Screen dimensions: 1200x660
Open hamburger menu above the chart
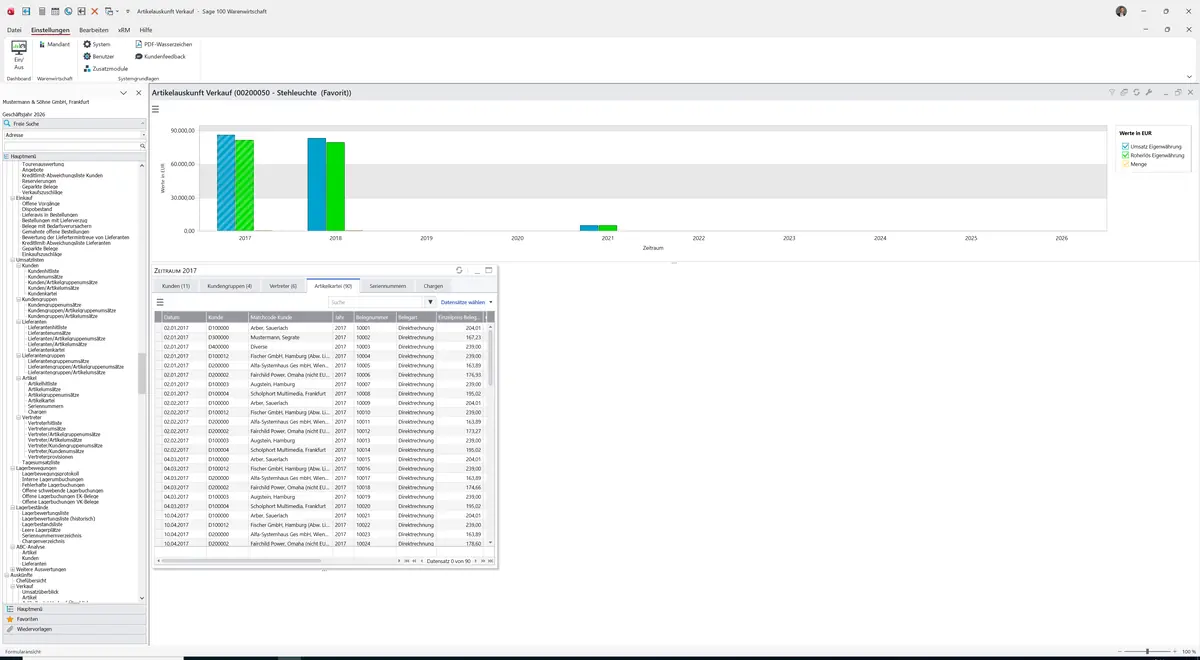tap(156, 109)
